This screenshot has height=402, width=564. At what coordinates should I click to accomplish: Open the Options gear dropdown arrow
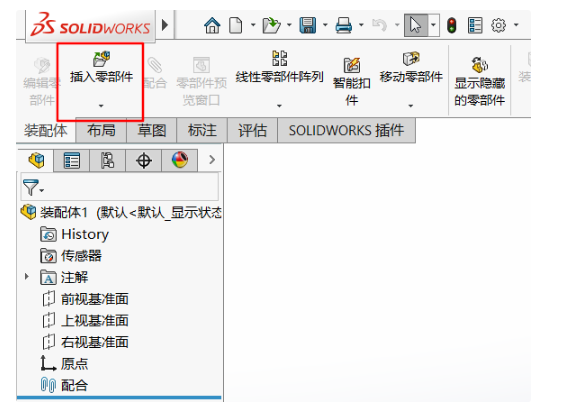pyautogui.click(x=516, y=25)
